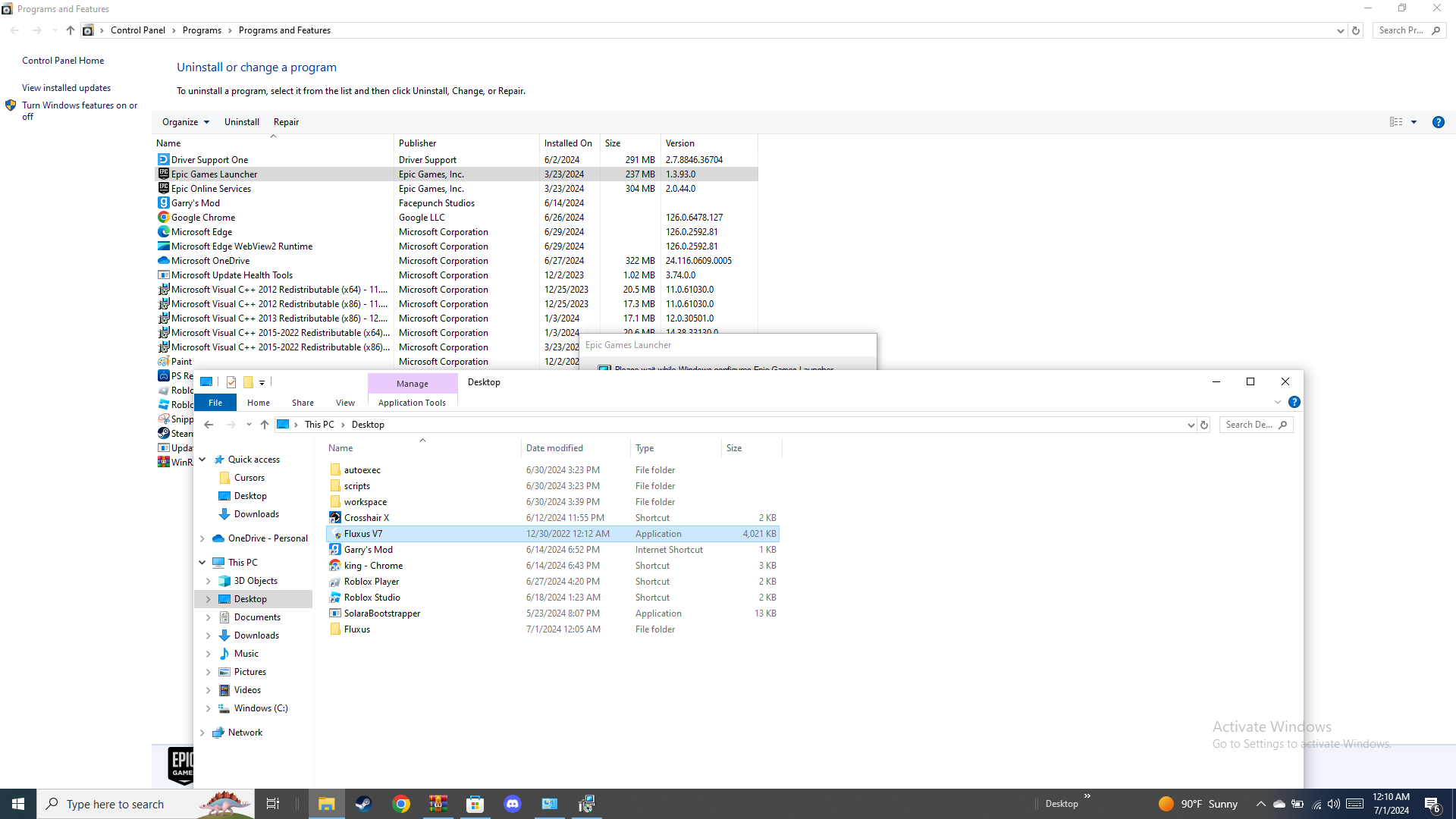Open Customize Quick Access Toolbar dropdown
1456x819 pixels.
coord(262,382)
